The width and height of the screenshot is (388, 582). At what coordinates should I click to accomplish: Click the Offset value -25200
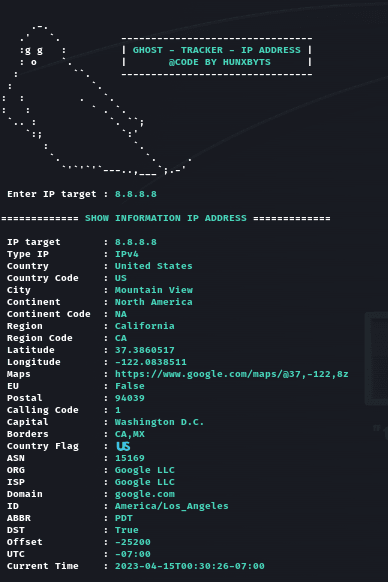point(133,542)
